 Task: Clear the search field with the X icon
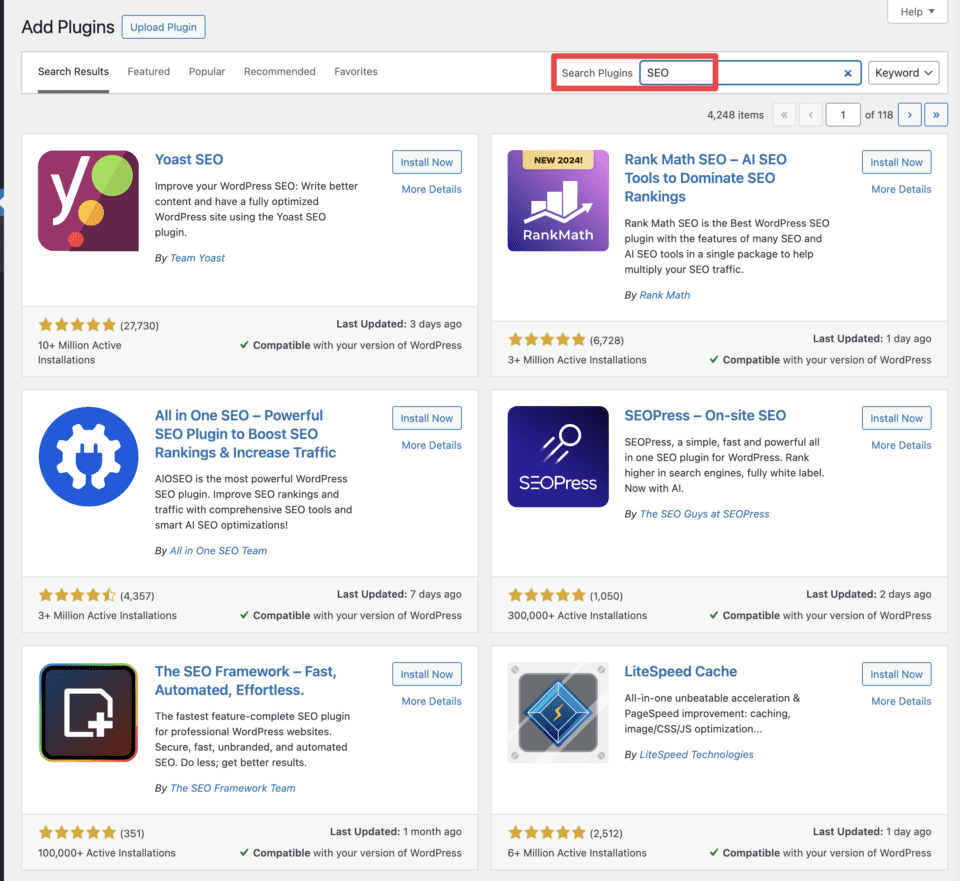pyautogui.click(x=847, y=73)
